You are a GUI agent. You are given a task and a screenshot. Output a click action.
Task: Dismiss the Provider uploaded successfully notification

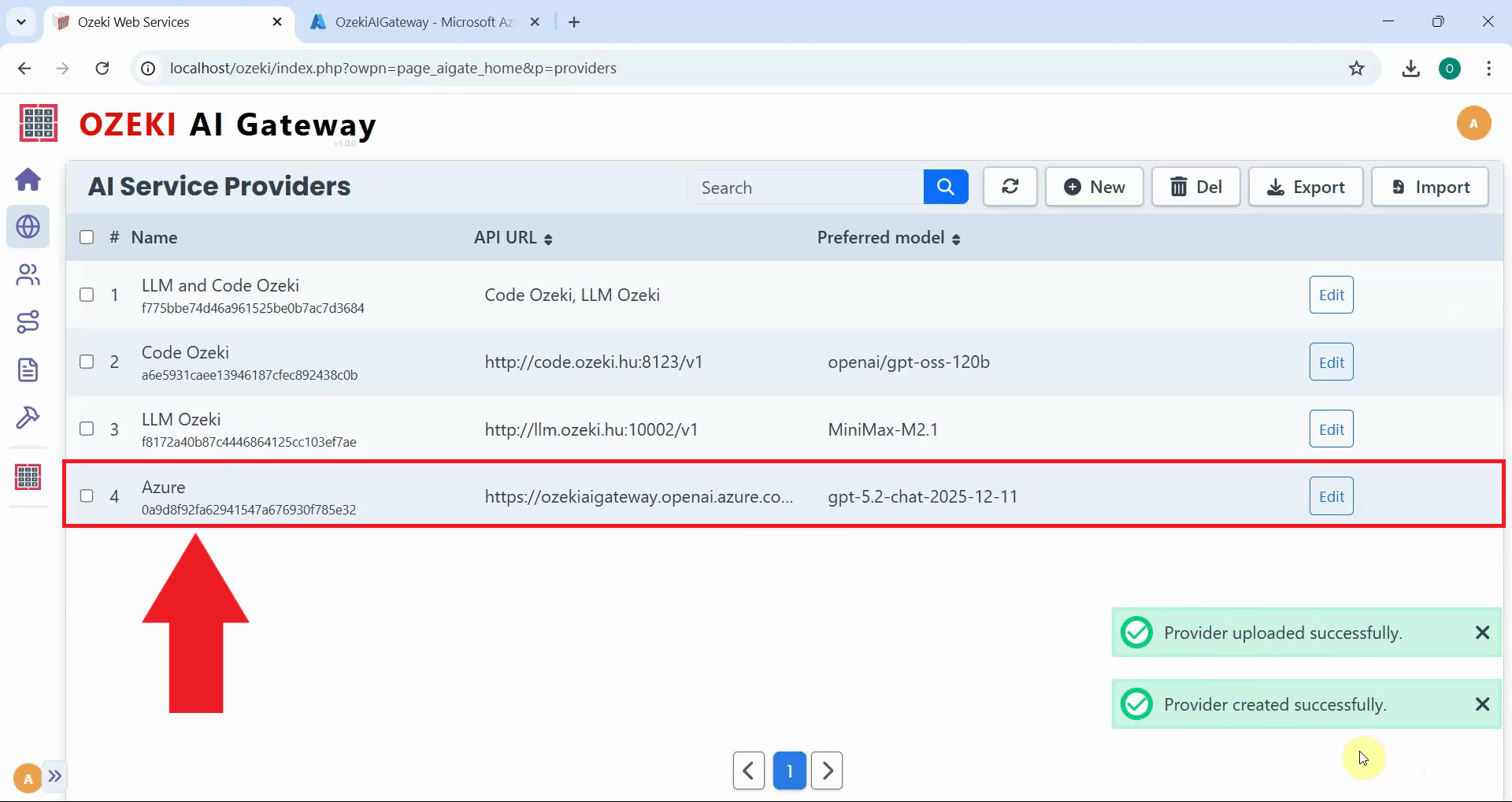[x=1482, y=633]
